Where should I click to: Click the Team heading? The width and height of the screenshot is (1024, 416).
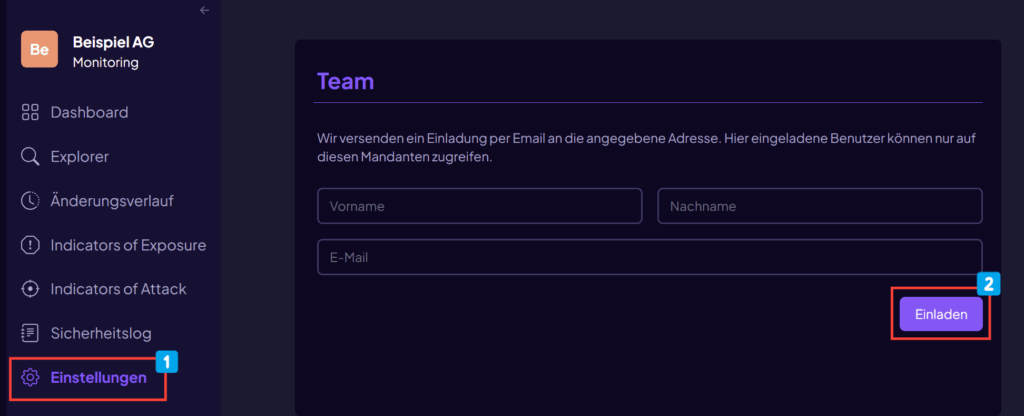click(x=345, y=82)
